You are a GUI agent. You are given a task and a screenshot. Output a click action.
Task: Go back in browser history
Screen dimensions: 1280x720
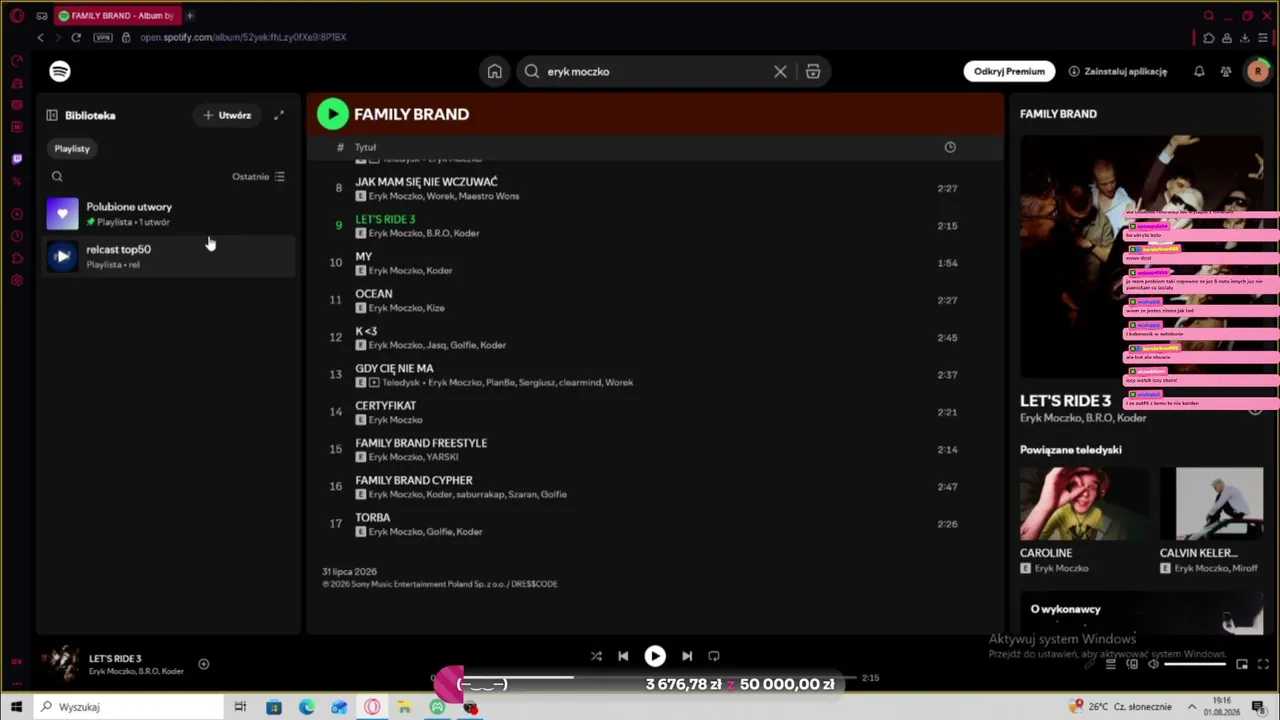(40, 37)
